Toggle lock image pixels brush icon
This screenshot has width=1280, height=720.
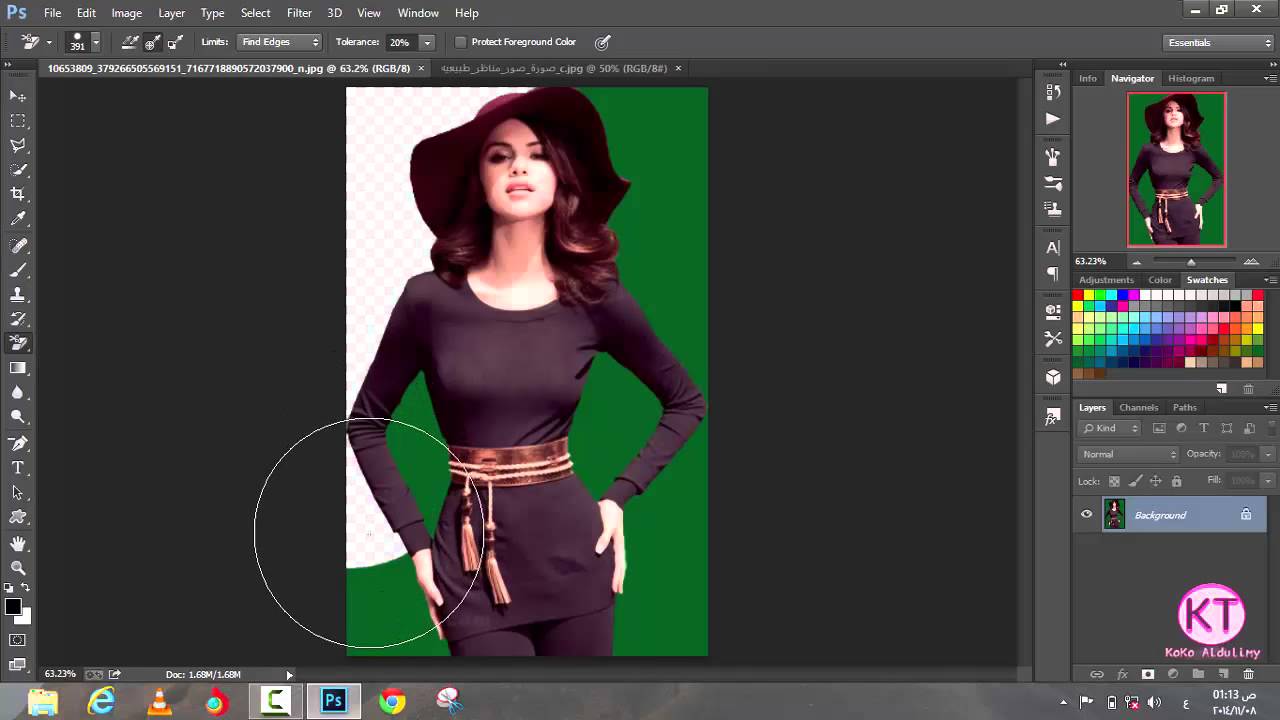1135,481
